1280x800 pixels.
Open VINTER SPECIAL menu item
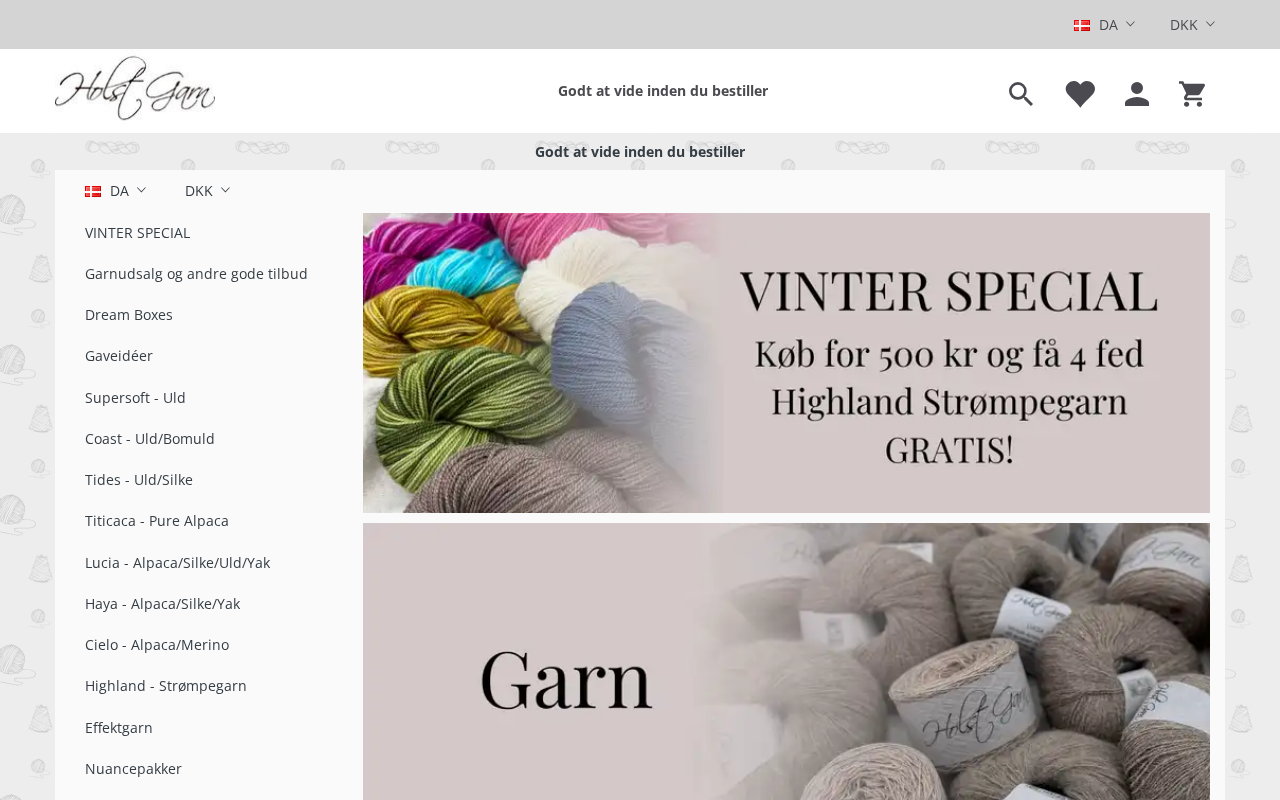click(137, 233)
